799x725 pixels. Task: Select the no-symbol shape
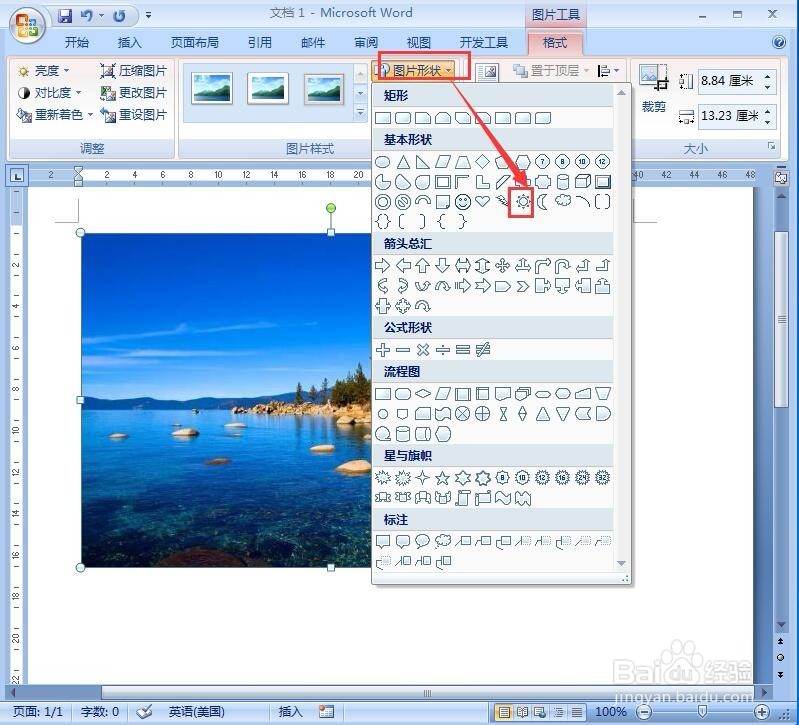point(403,202)
